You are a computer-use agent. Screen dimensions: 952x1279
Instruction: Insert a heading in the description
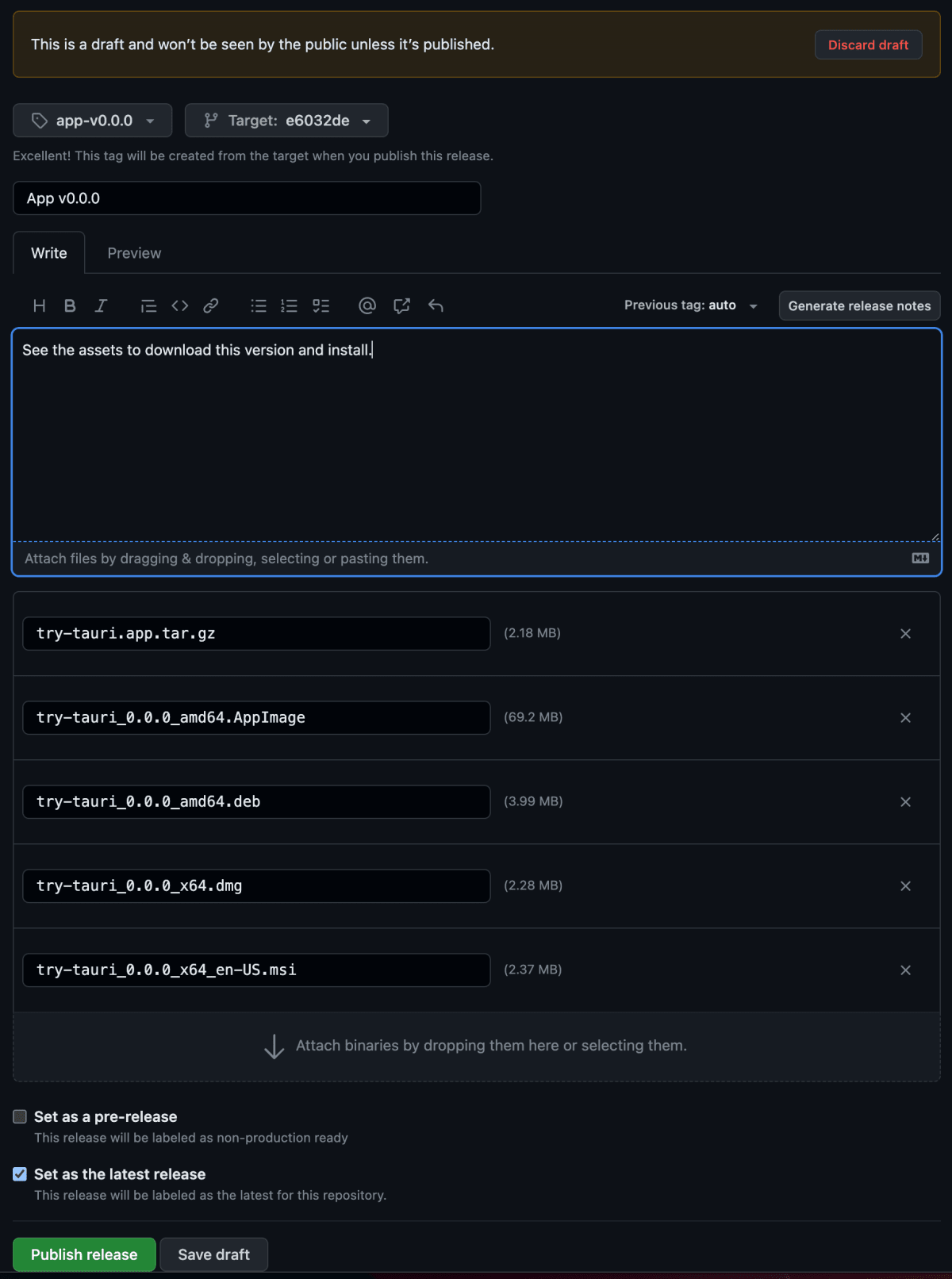[39, 305]
